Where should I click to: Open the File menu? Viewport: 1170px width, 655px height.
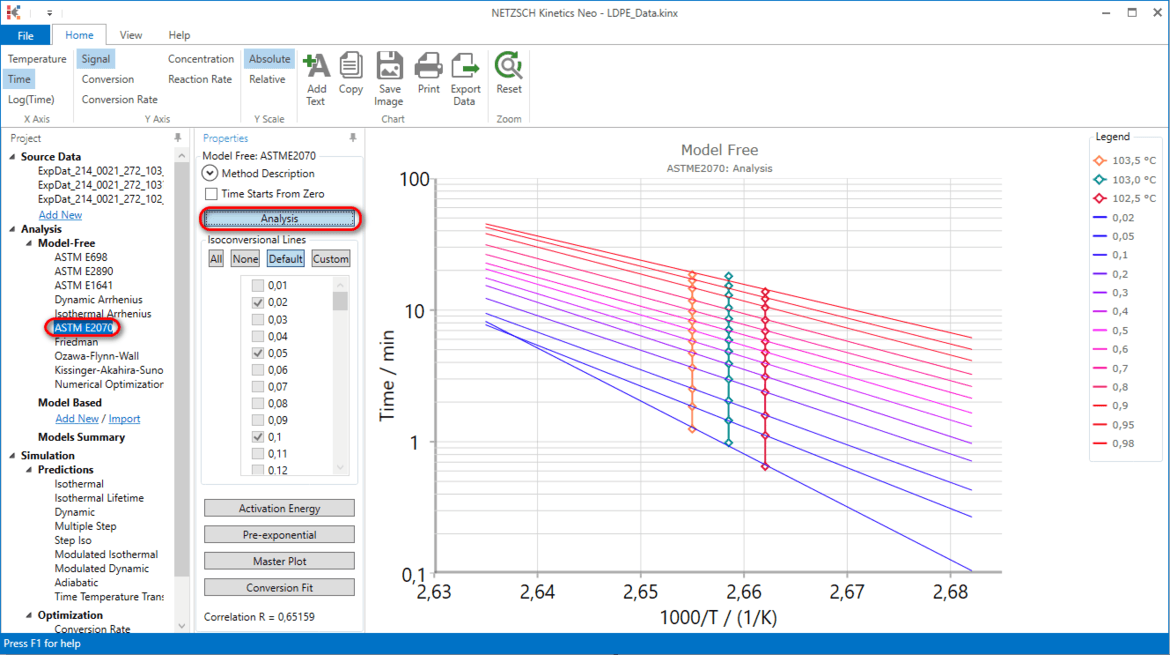point(25,35)
